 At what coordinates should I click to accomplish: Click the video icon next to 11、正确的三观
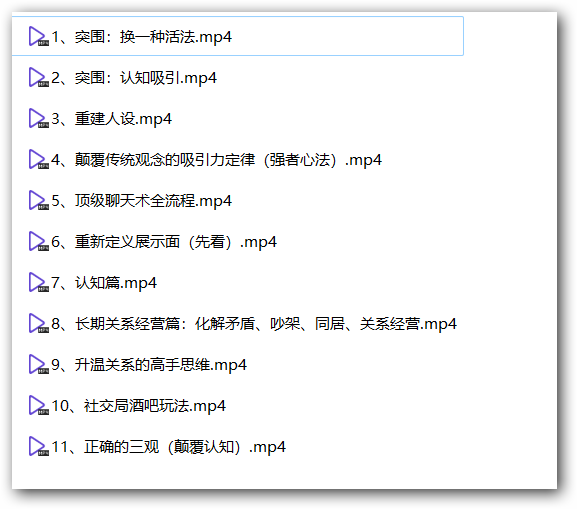coord(39,447)
